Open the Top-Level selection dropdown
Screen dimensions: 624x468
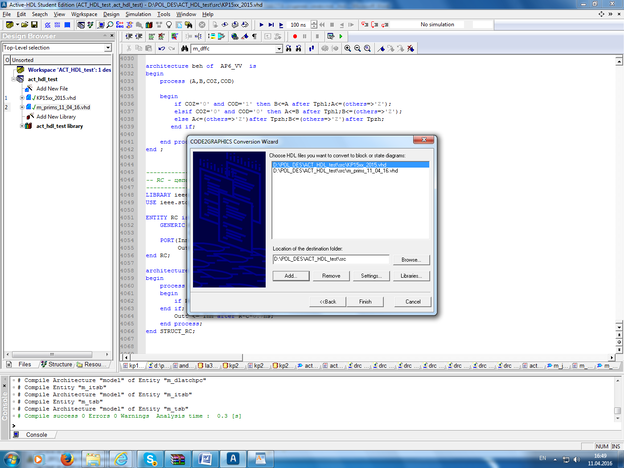point(108,47)
